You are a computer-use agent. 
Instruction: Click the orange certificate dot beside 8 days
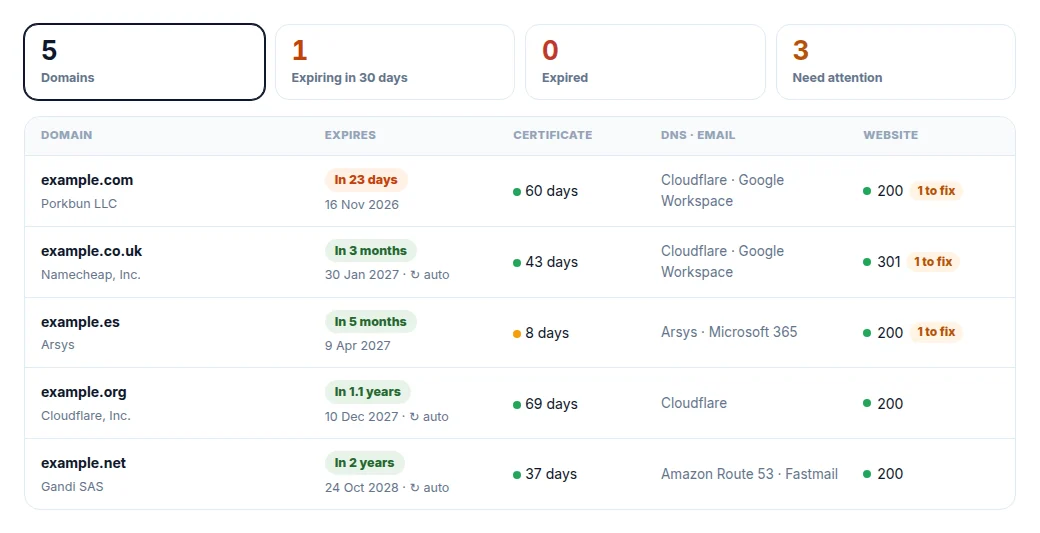pyautogui.click(x=517, y=334)
